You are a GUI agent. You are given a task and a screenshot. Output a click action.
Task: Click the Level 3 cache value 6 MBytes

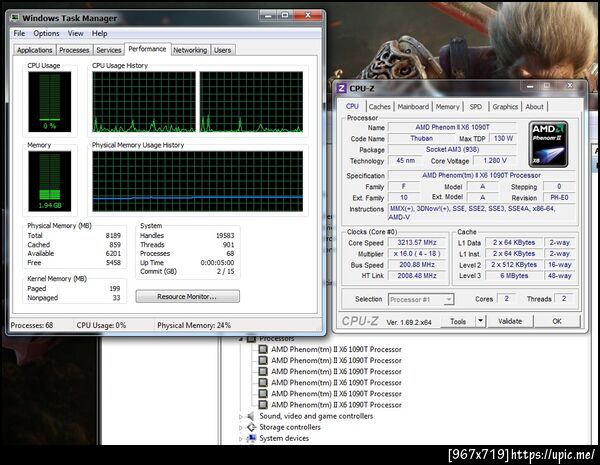pos(514,276)
